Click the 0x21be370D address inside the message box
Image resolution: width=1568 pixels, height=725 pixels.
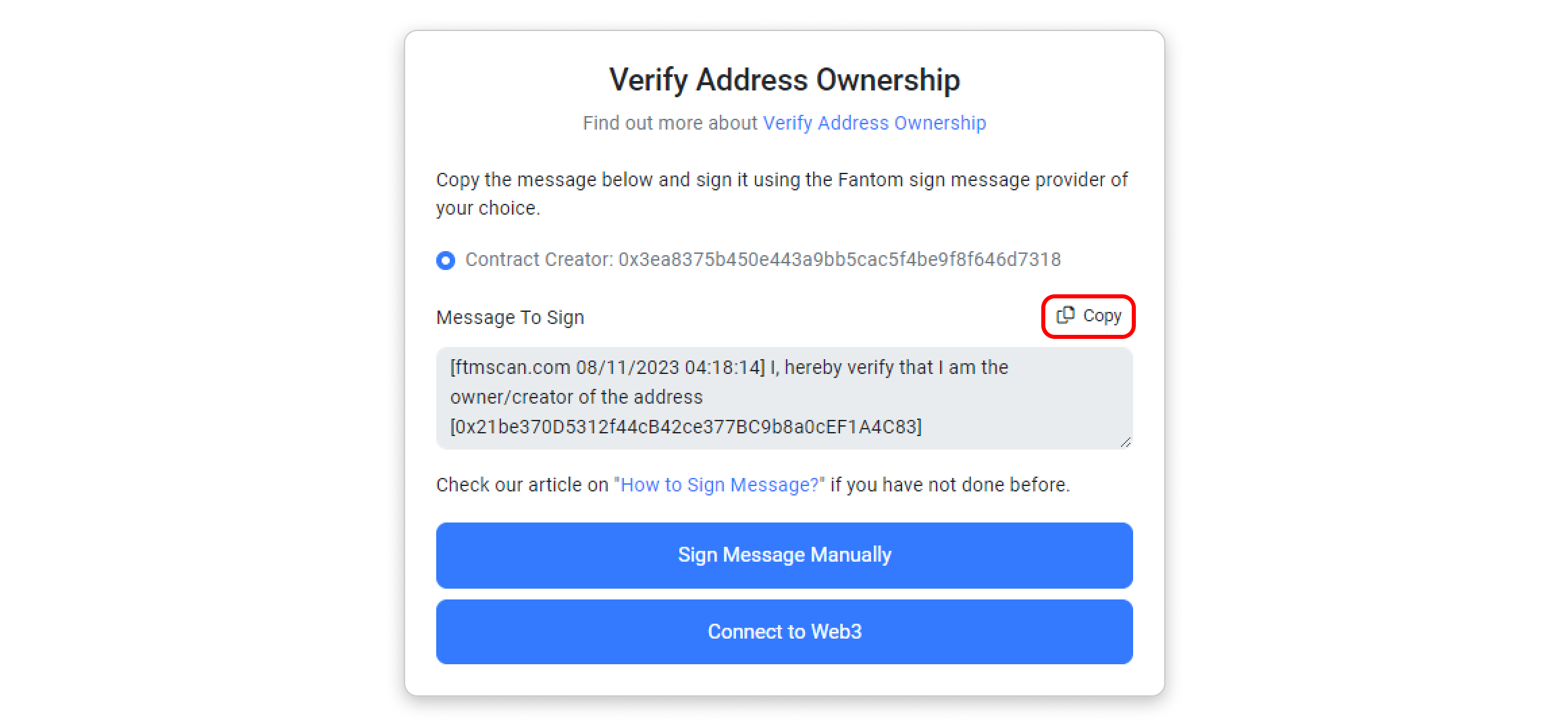(x=685, y=427)
